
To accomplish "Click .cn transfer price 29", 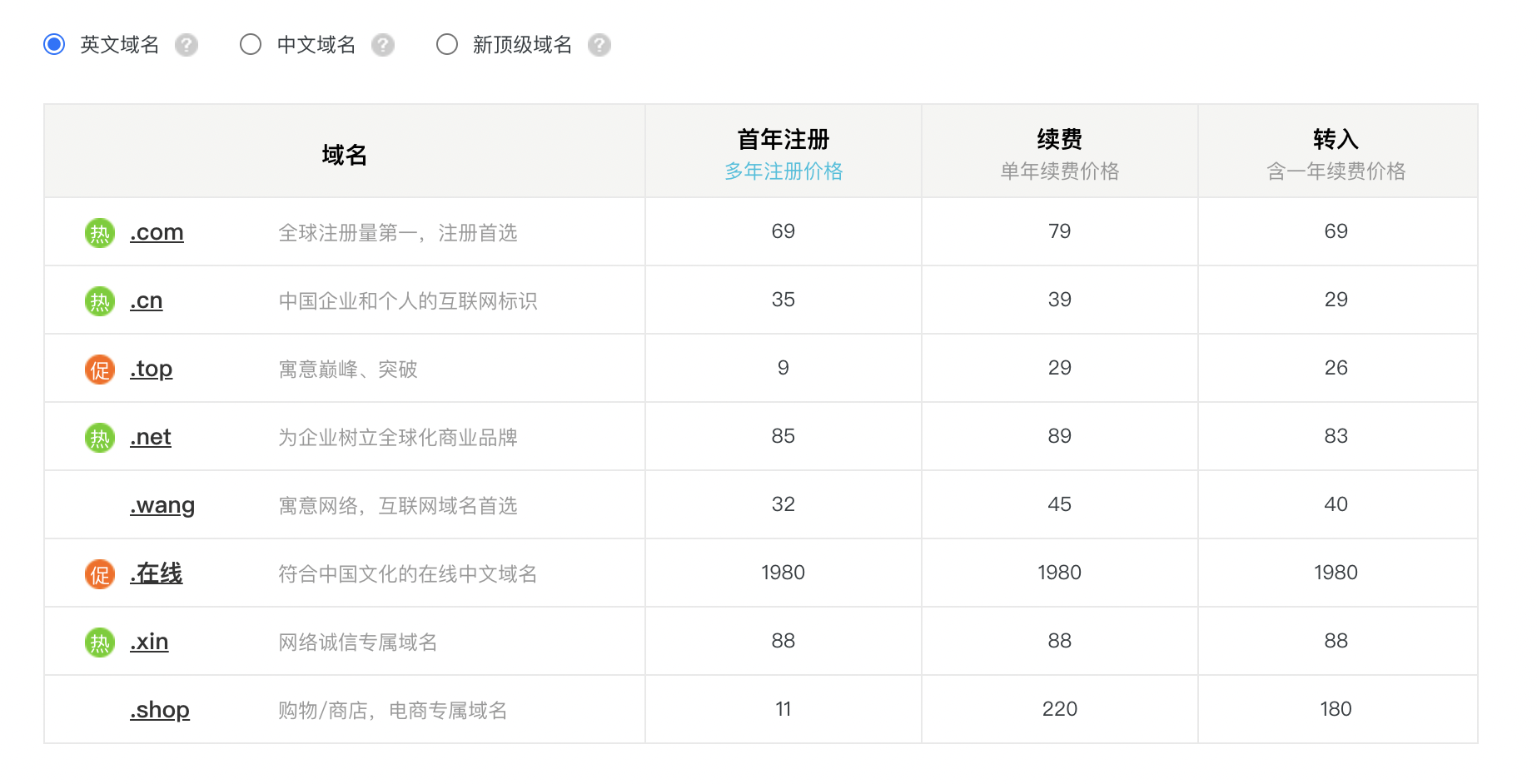I will [x=1336, y=300].
